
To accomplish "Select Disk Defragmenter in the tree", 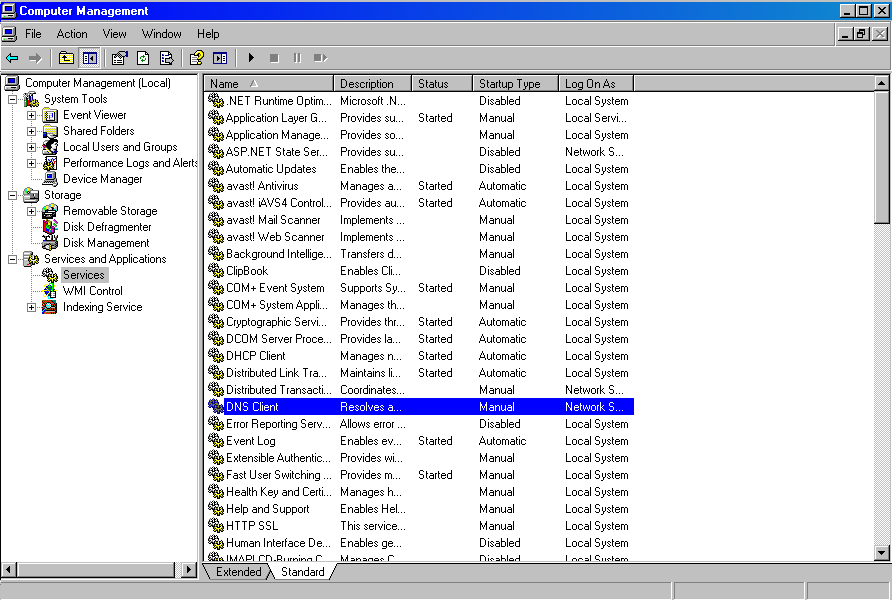I will 107,227.
